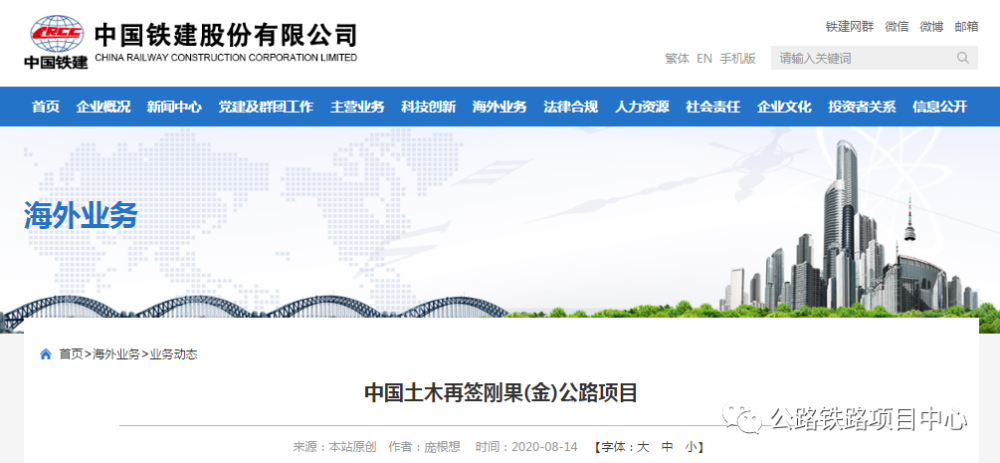
Task: Open the 微信 top link
Action: click(x=897, y=27)
